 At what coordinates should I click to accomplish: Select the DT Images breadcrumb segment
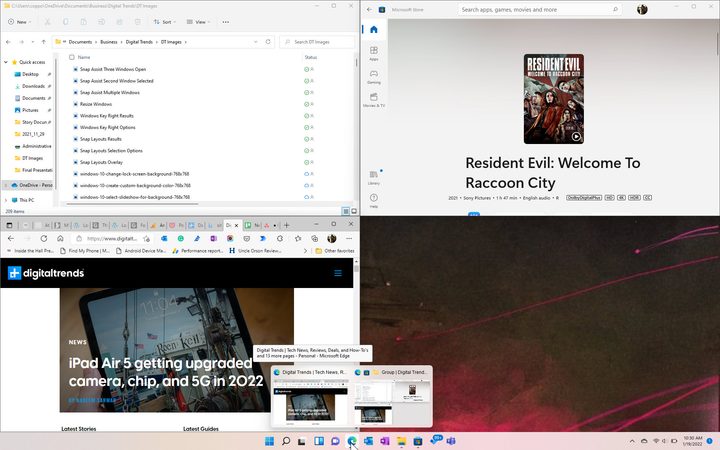[x=171, y=42]
